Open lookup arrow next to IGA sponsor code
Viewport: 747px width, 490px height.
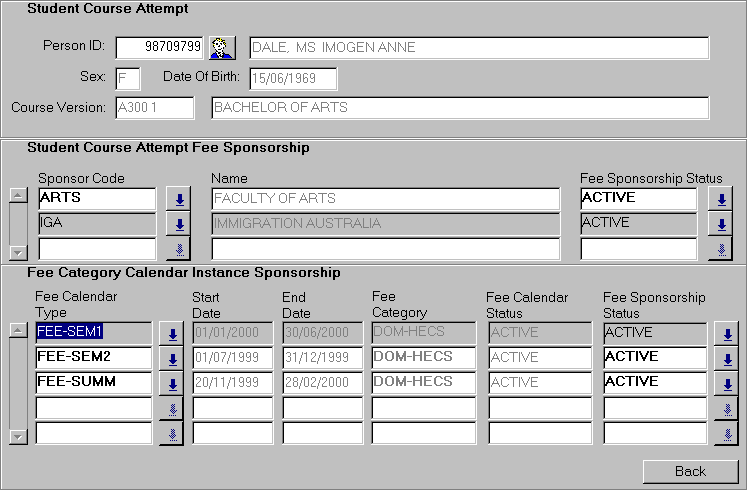click(179, 224)
